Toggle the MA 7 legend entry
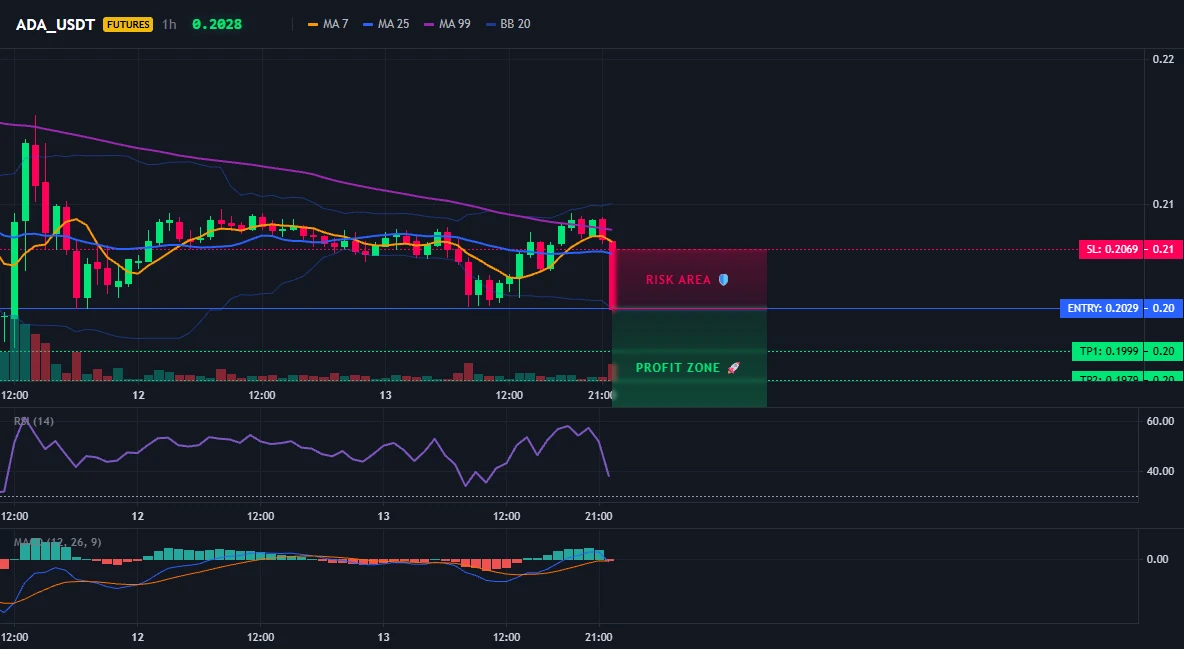This screenshot has width=1184, height=649. click(x=328, y=24)
